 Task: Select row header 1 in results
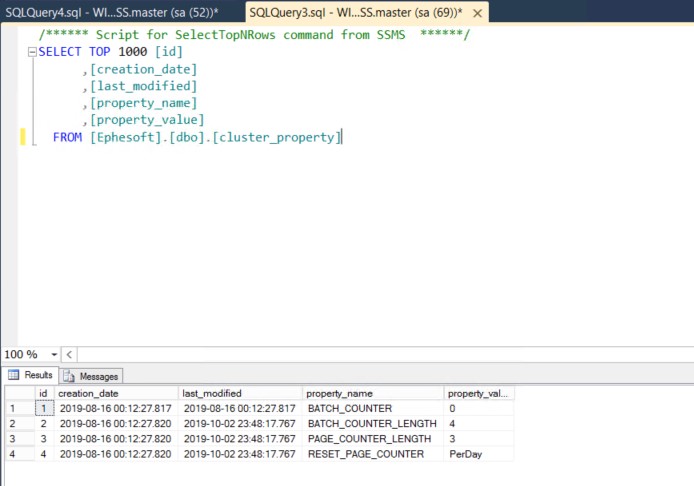20,408
